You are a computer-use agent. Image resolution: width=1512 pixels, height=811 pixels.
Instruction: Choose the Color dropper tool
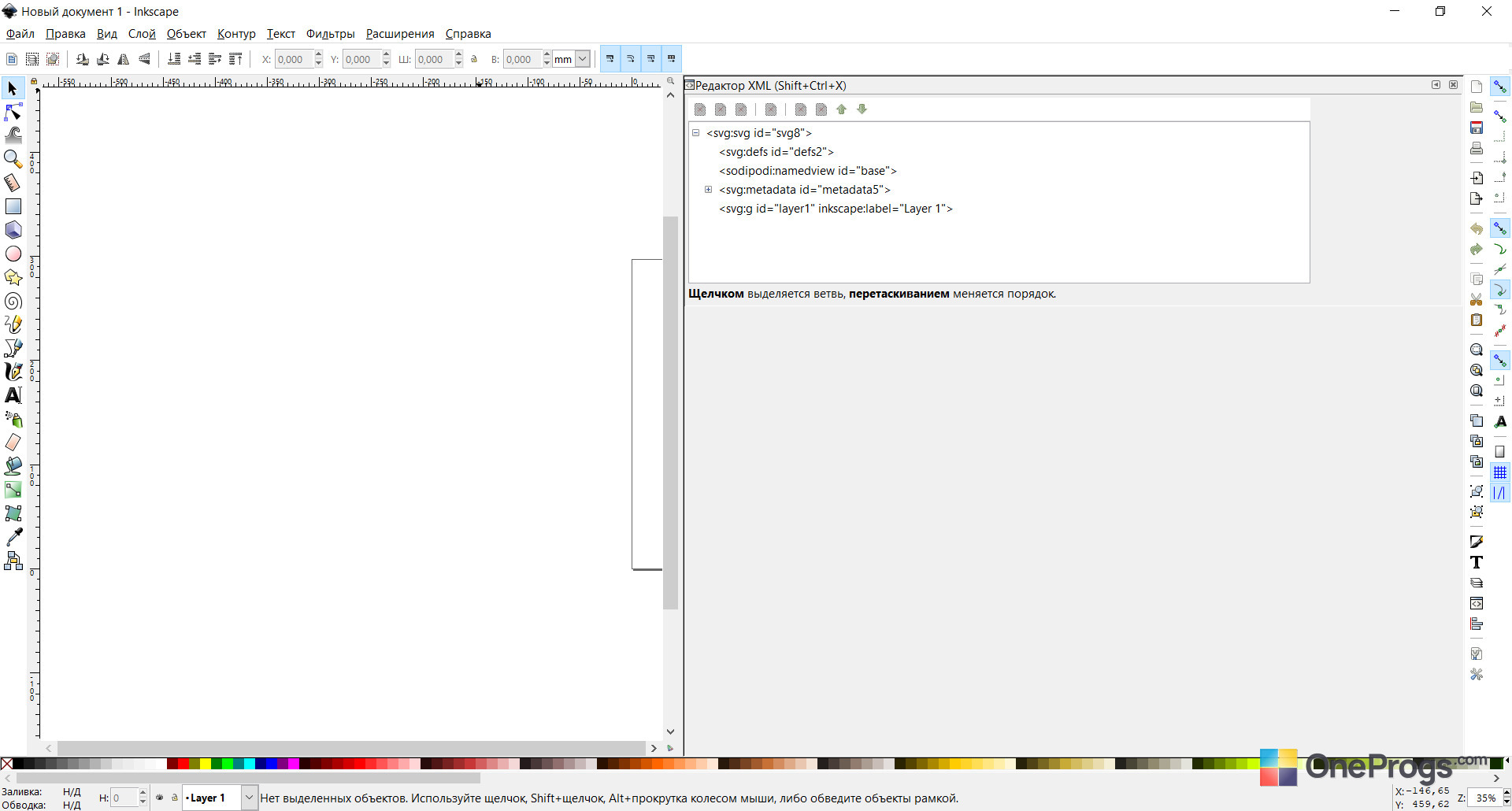point(13,537)
